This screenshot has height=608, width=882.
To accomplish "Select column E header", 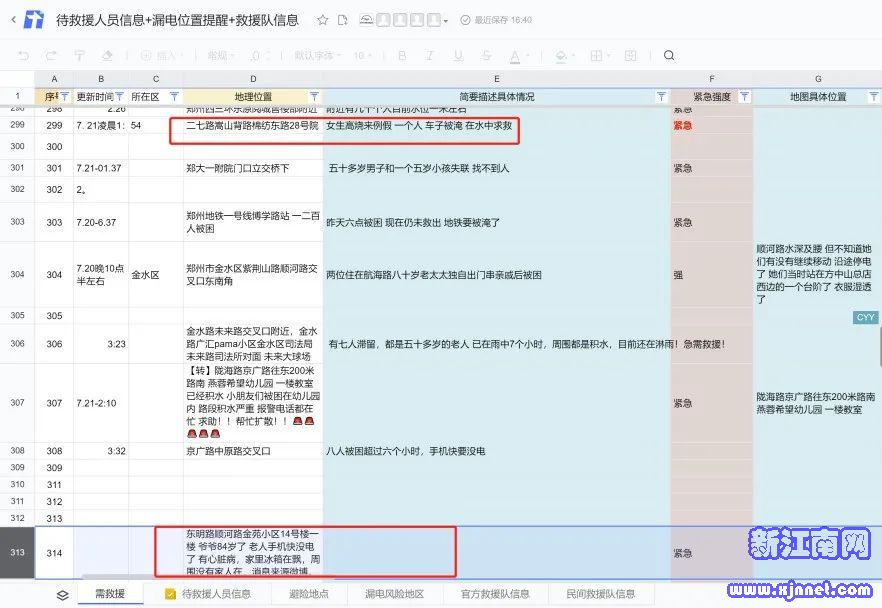I will tap(497, 79).
